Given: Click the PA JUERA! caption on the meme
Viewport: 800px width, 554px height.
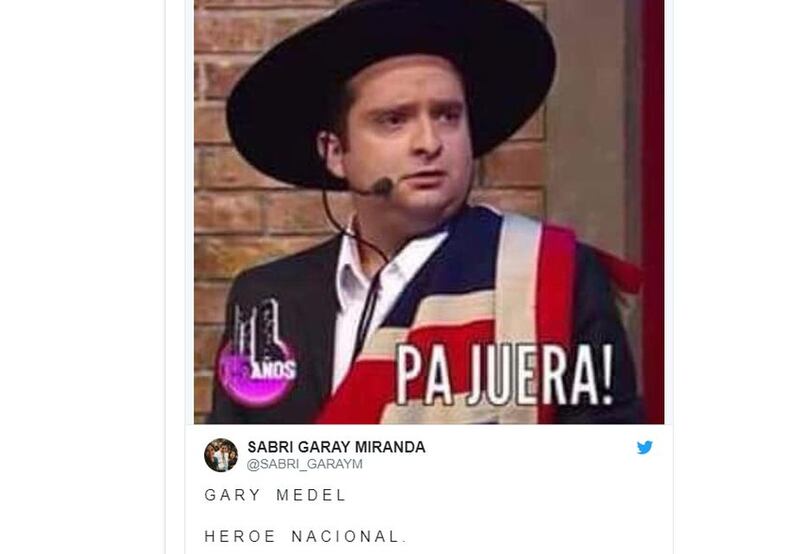Looking at the screenshot, I should pyautogui.click(x=505, y=375).
